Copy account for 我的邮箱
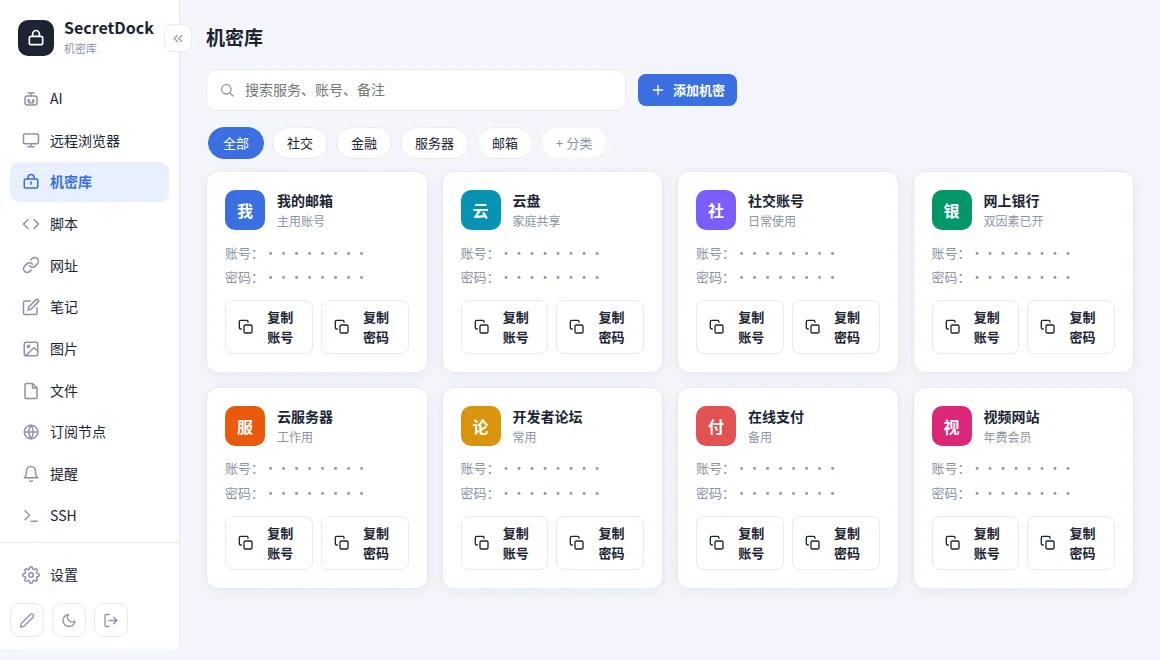 click(x=269, y=327)
